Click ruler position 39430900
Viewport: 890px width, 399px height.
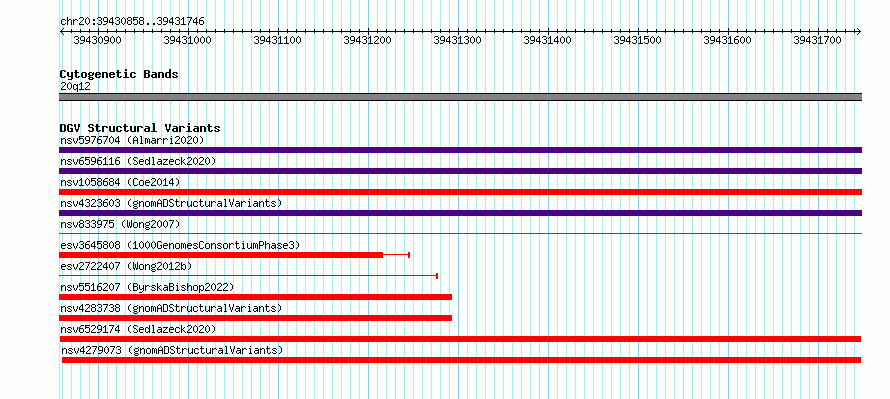pyautogui.click(x=97, y=40)
